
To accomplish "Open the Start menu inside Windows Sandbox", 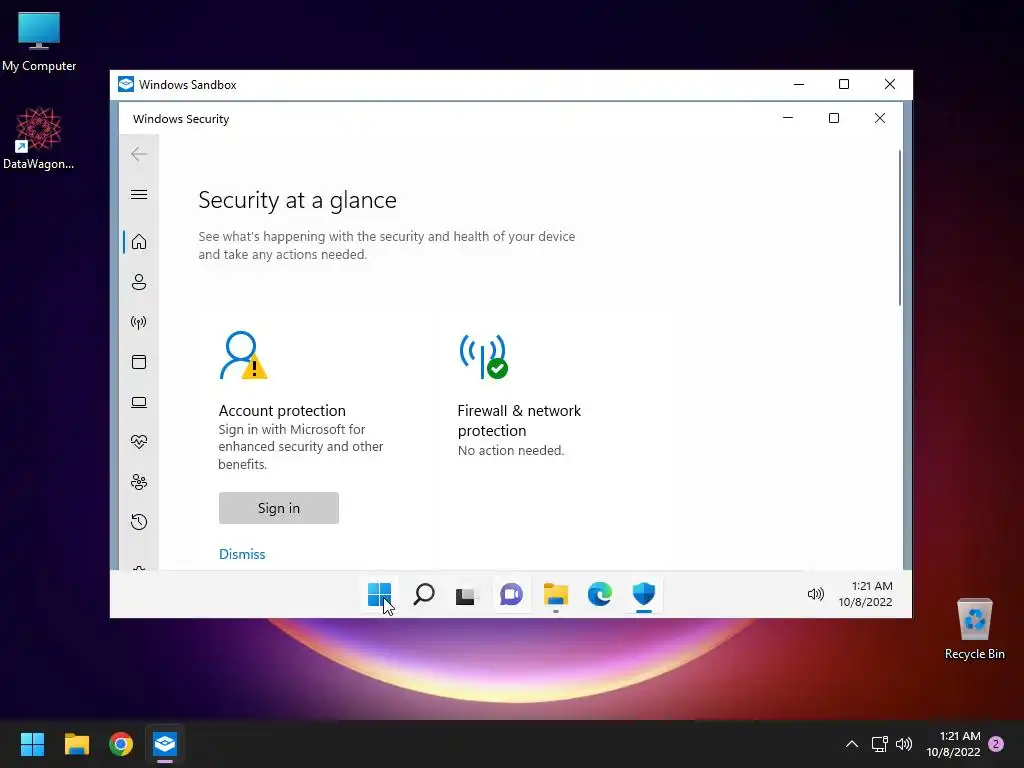I will (x=379, y=594).
